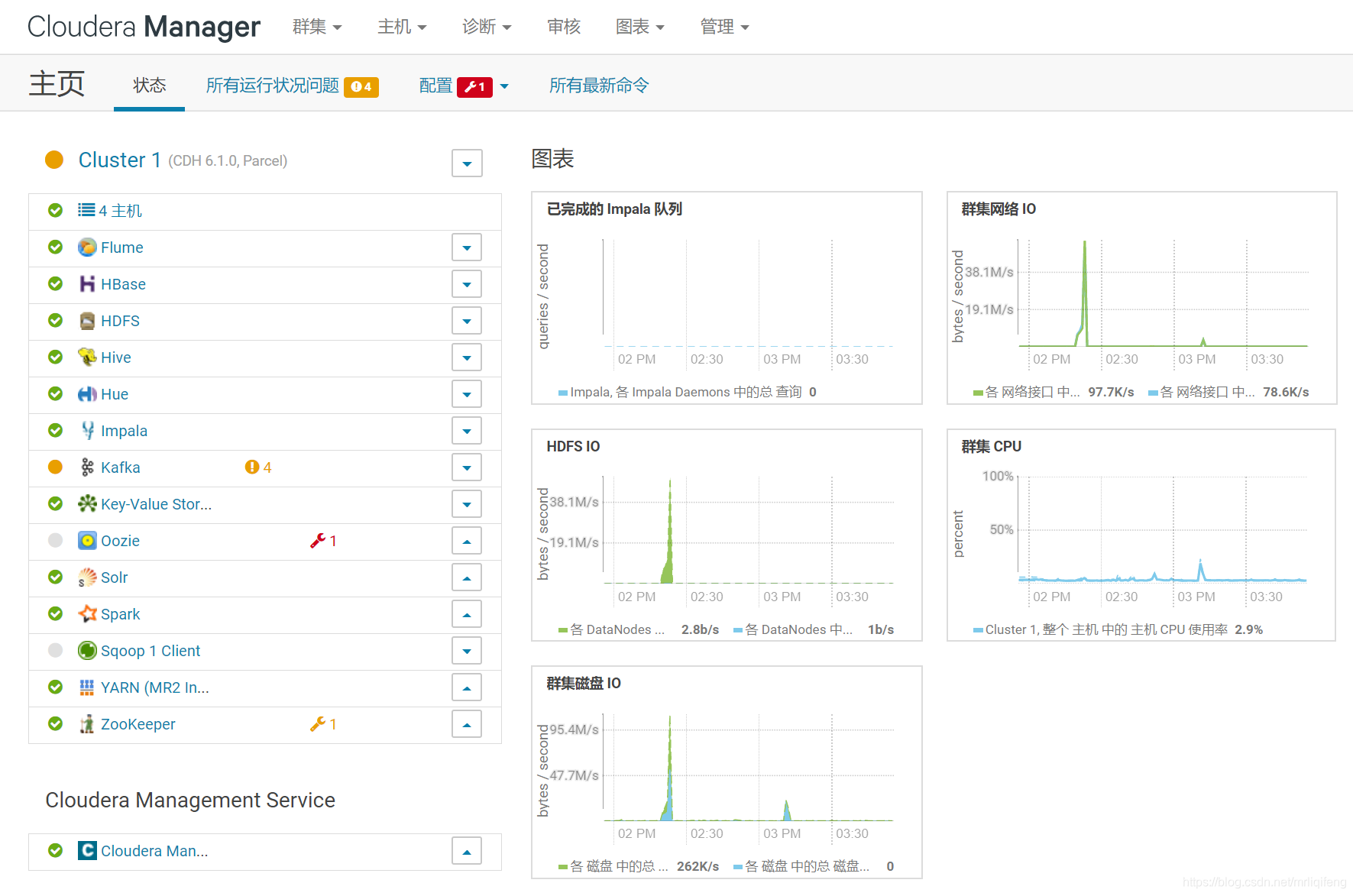Click the Oozie service icon
Screen dimensions: 1353x896
(x=87, y=541)
